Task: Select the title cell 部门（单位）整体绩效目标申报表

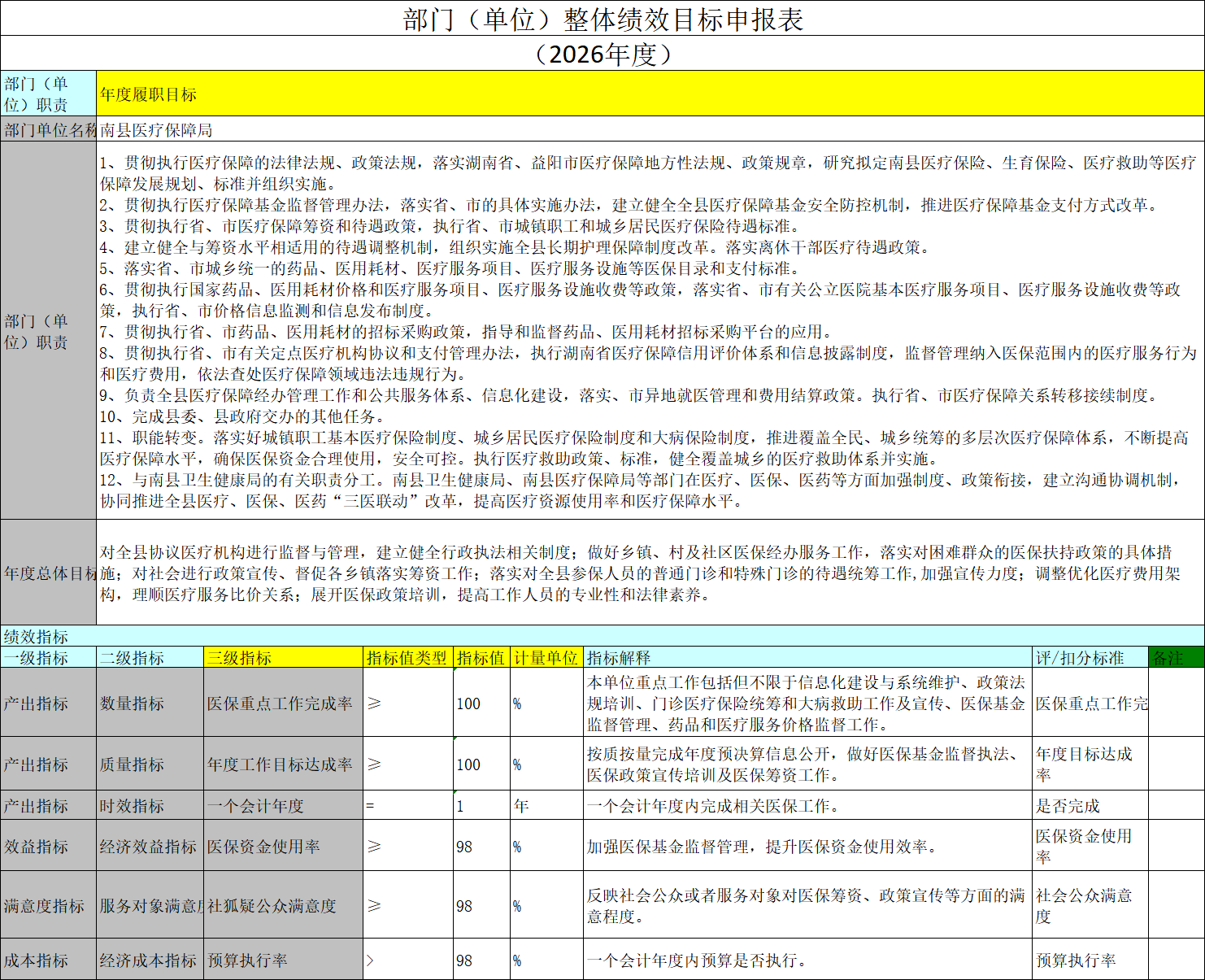Action: click(x=602, y=19)
